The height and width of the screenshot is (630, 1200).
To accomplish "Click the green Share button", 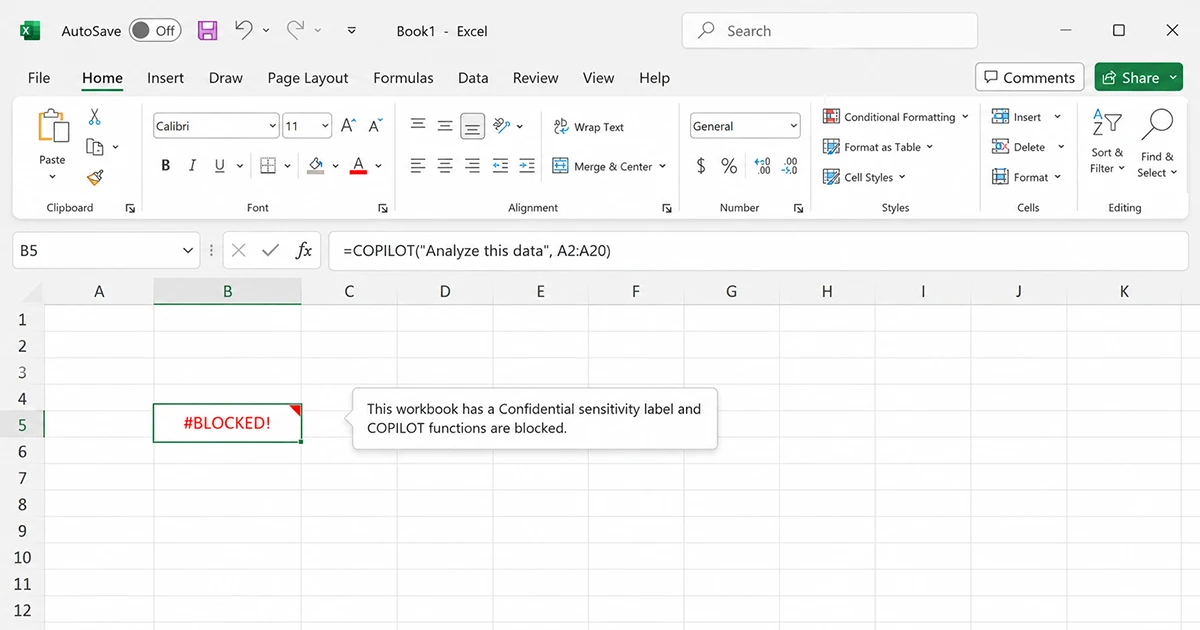I will coord(1139,77).
